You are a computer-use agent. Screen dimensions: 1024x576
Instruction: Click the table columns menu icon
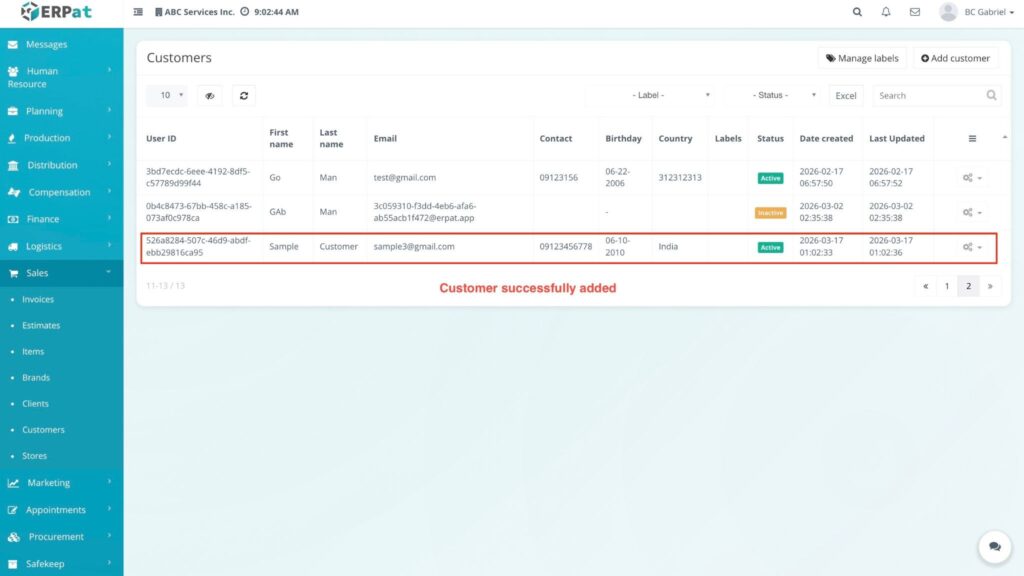point(972,139)
